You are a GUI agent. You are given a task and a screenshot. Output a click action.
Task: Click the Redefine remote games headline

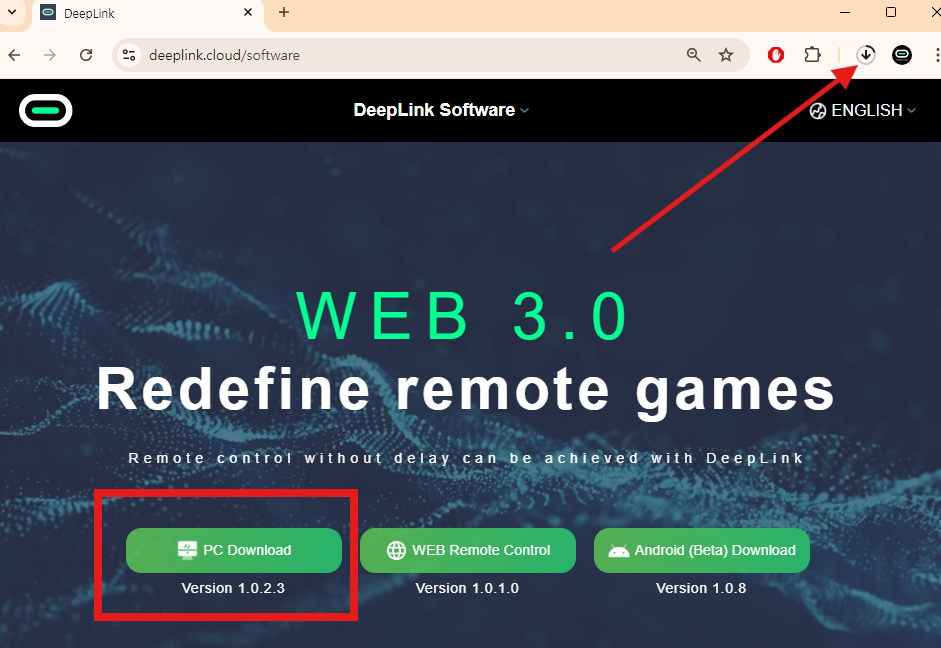coord(466,392)
